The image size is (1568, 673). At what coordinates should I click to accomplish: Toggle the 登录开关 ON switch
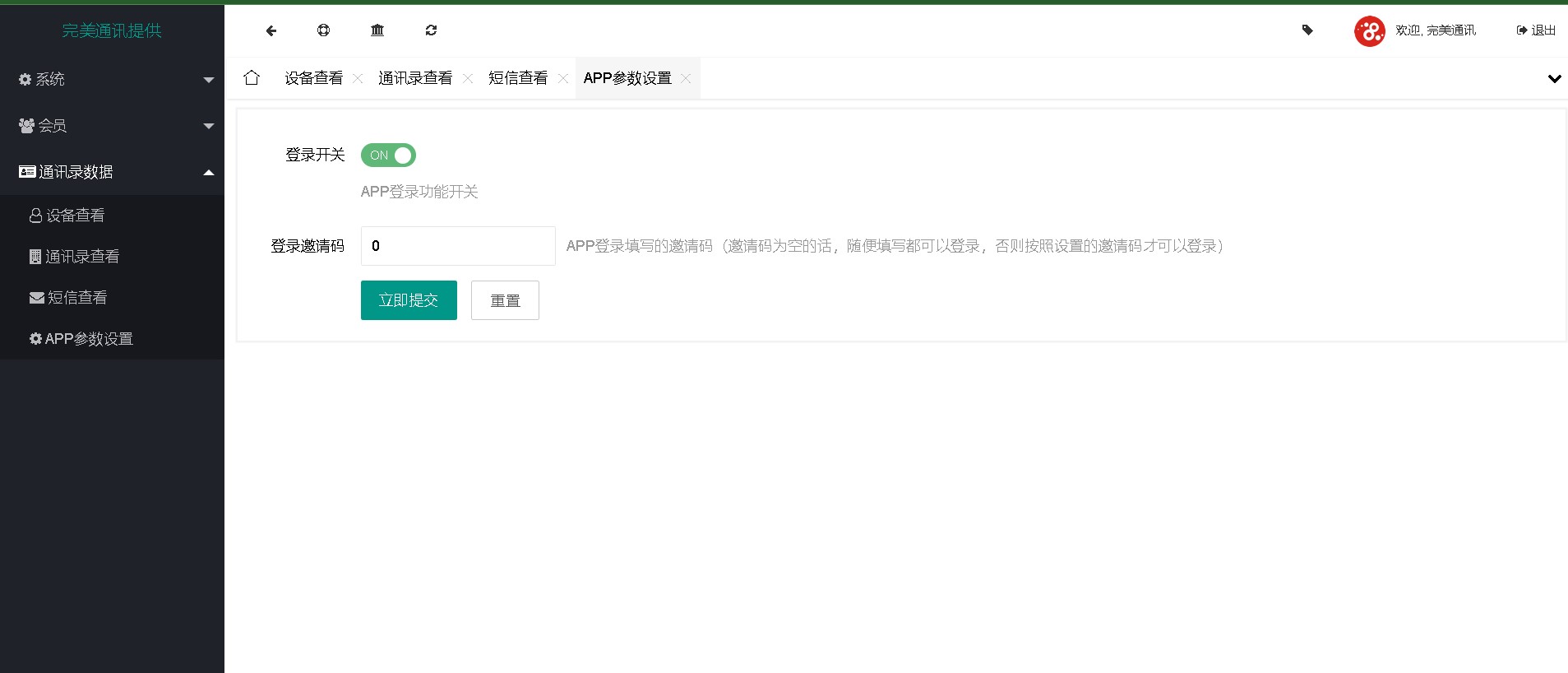point(388,155)
